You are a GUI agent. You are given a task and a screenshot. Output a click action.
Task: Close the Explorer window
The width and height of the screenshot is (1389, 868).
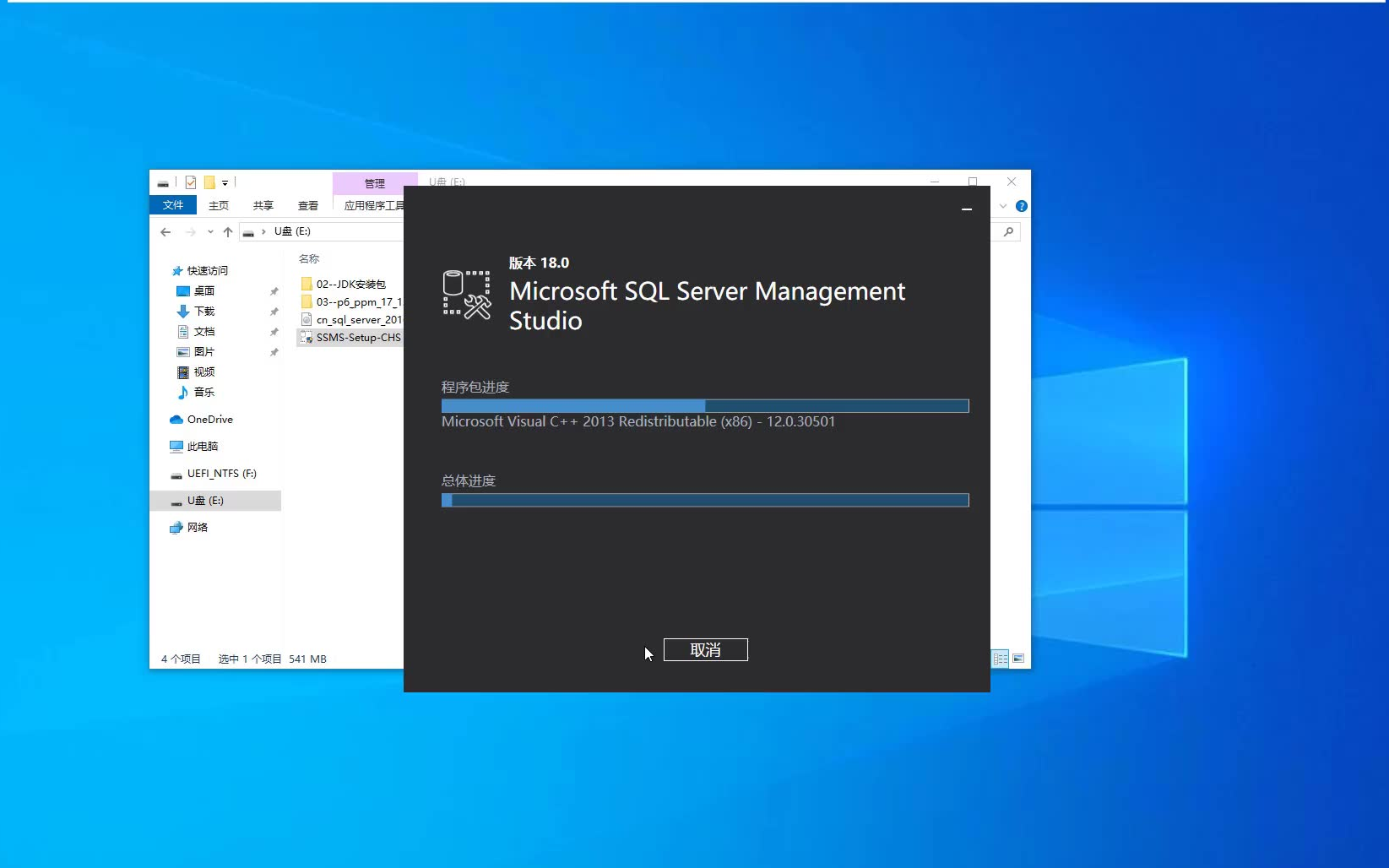[x=1012, y=182]
